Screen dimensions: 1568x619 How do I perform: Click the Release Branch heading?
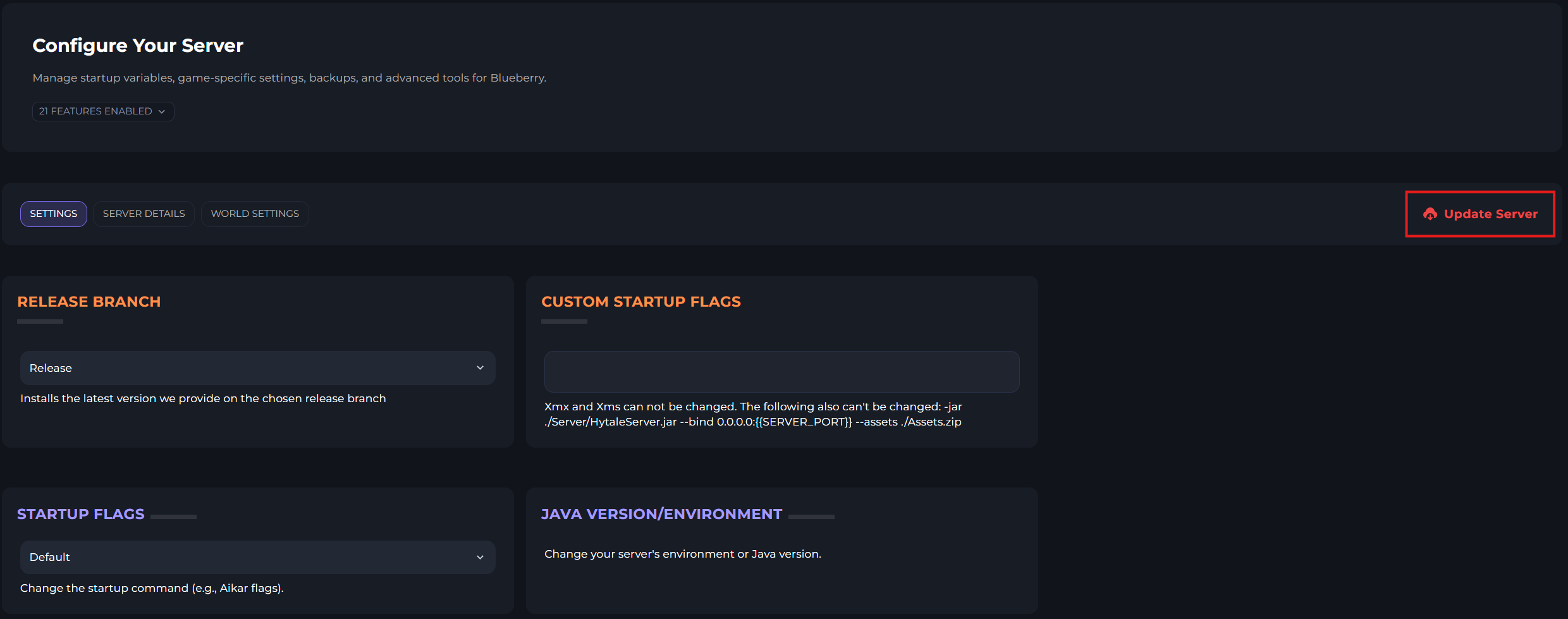click(89, 302)
